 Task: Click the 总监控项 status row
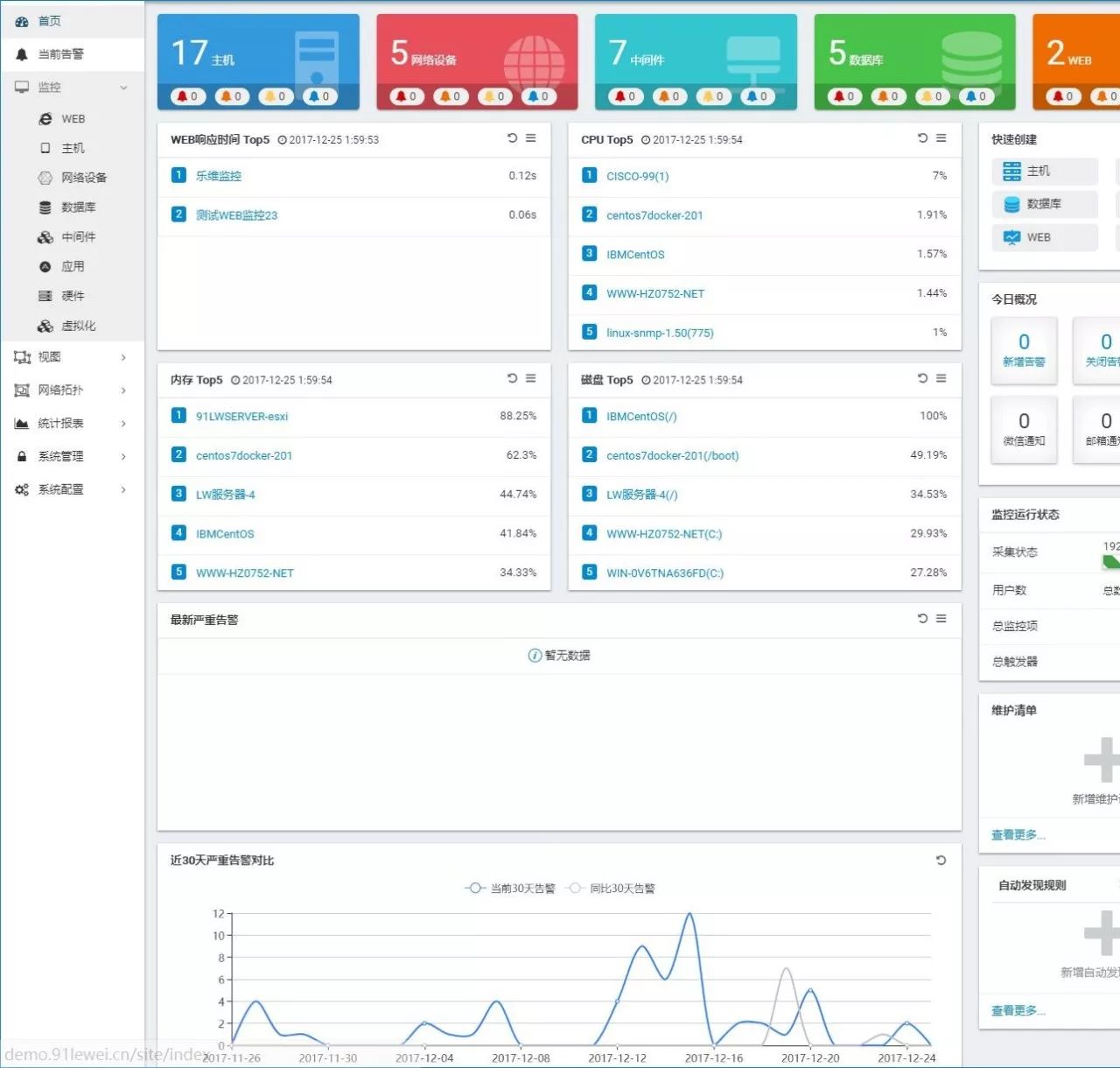point(1050,626)
